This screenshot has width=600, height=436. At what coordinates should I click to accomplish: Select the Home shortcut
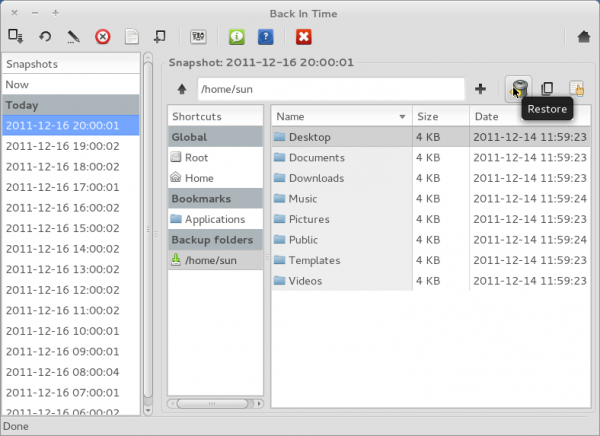(215, 178)
